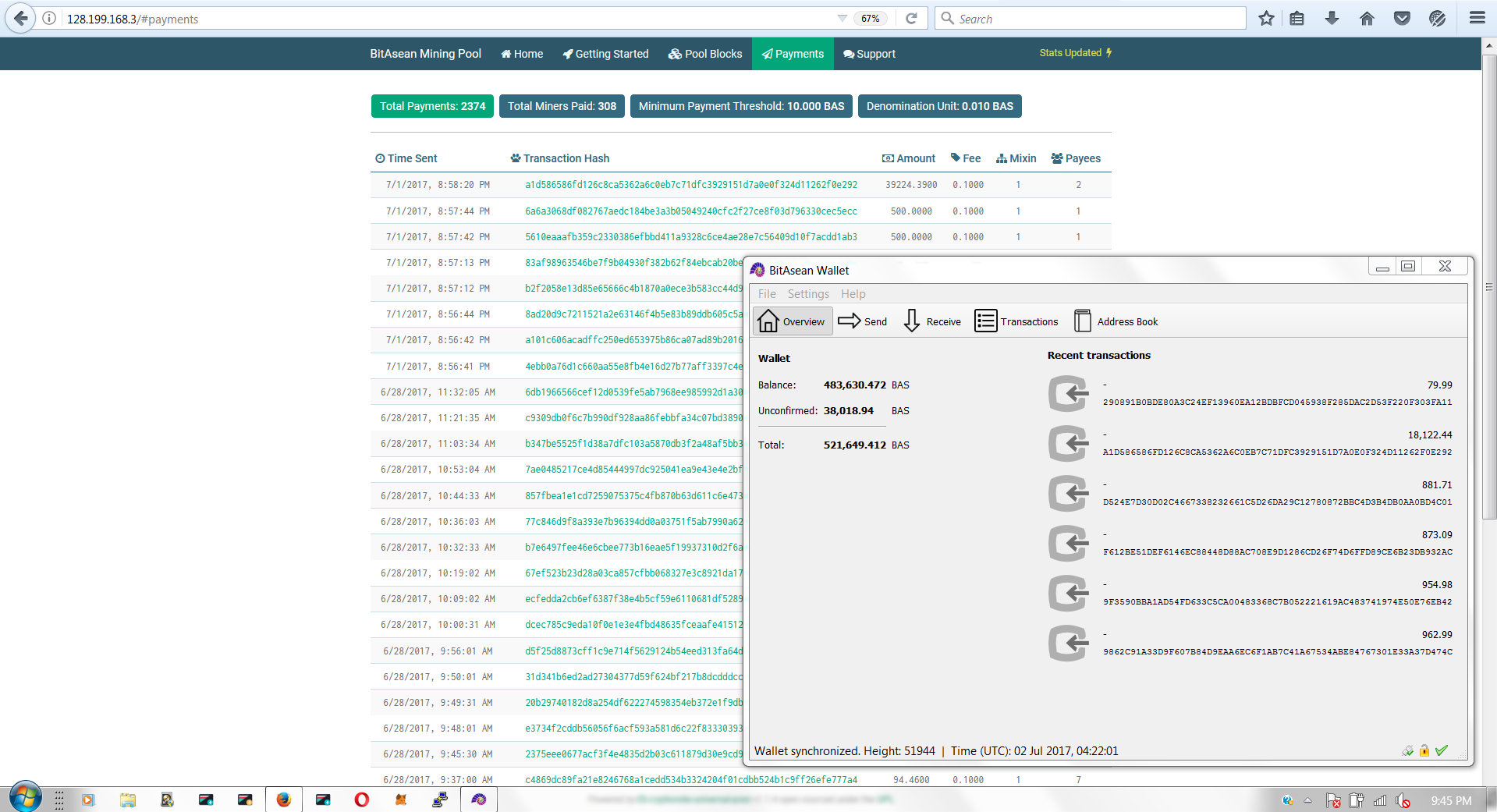Open Pool Blocks in the pool navbar

coord(705,54)
